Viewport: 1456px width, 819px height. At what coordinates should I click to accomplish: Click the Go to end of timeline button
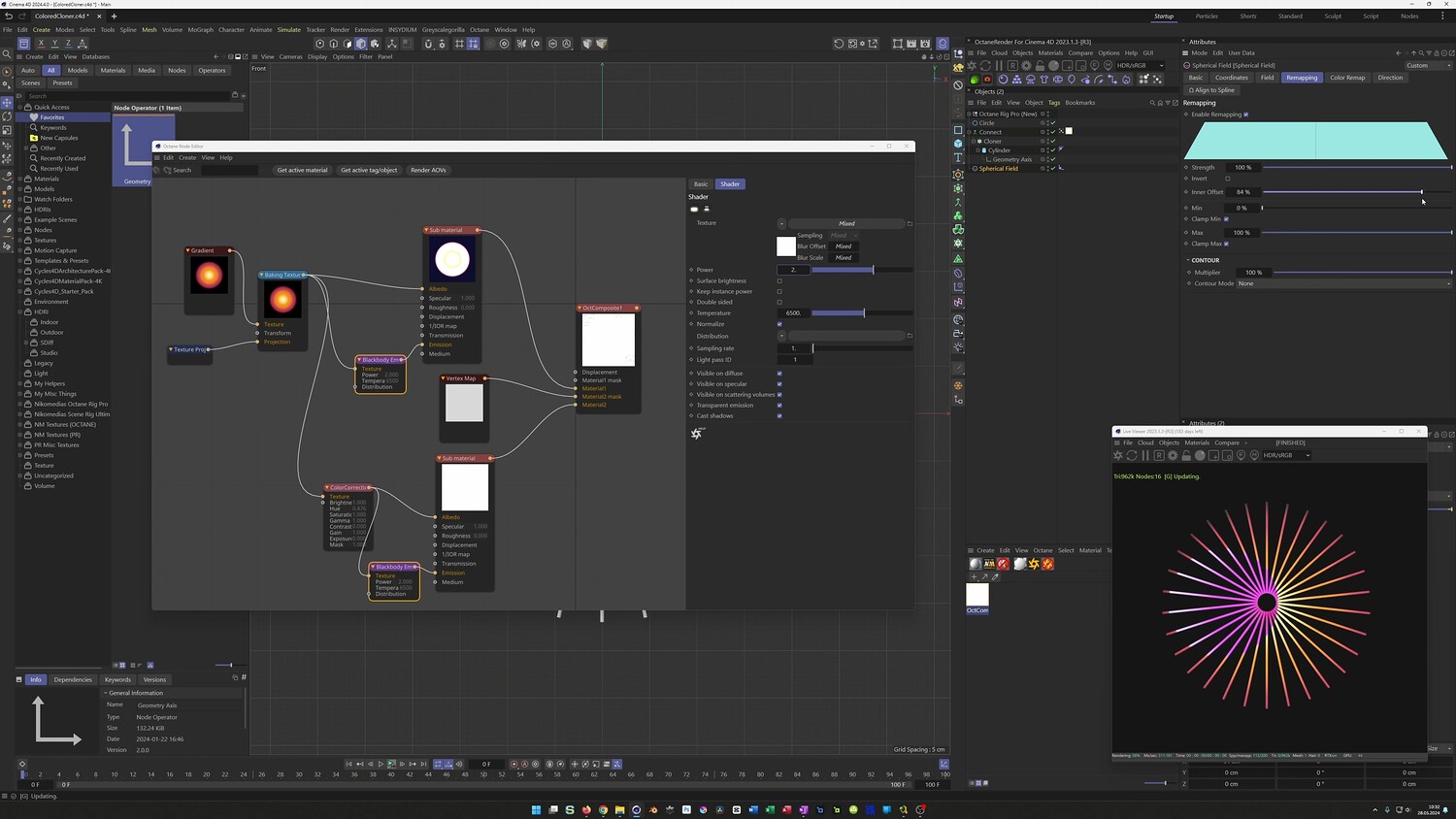pos(423,764)
